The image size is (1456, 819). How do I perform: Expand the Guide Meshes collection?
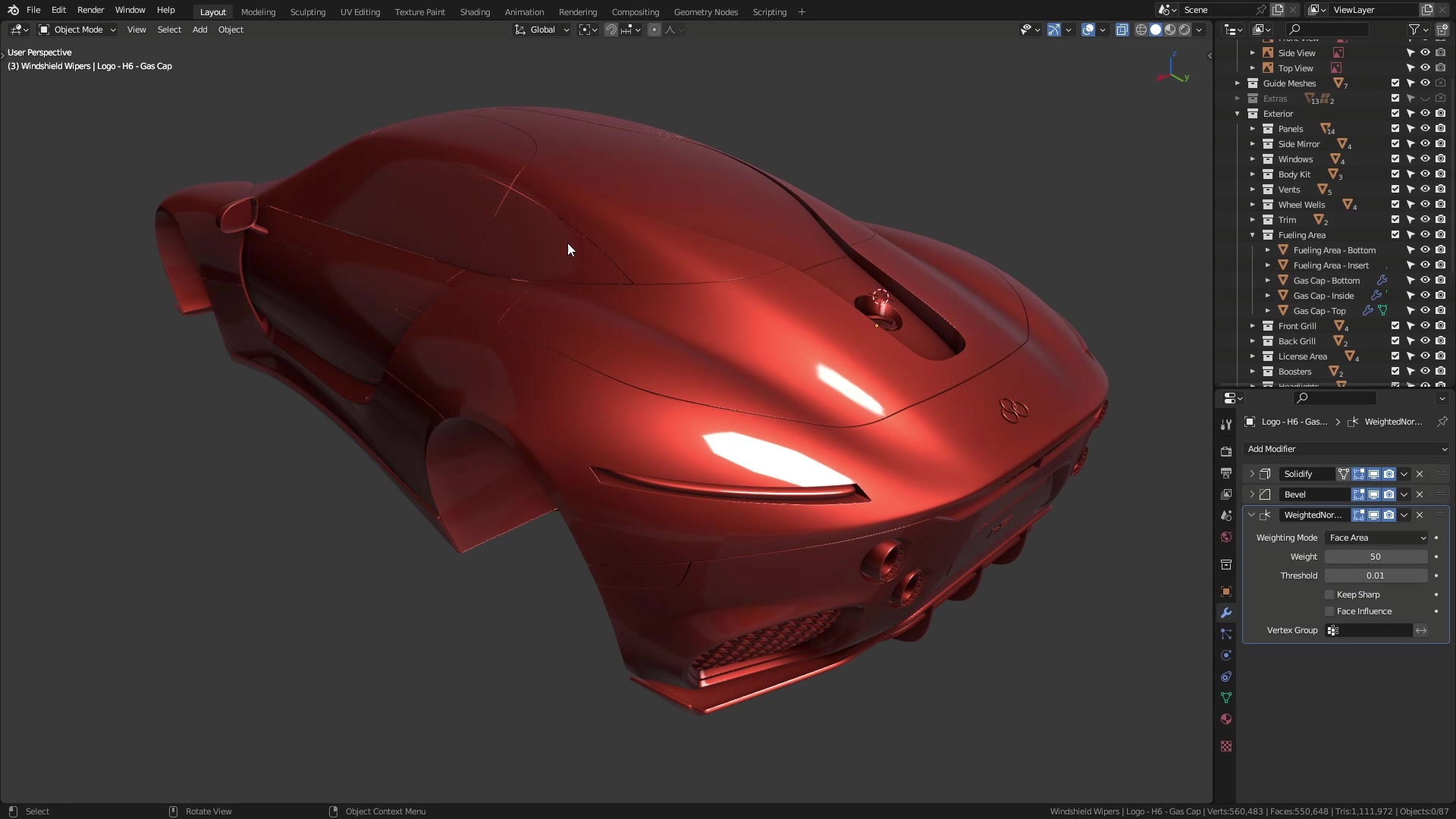tap(1238, 83)
